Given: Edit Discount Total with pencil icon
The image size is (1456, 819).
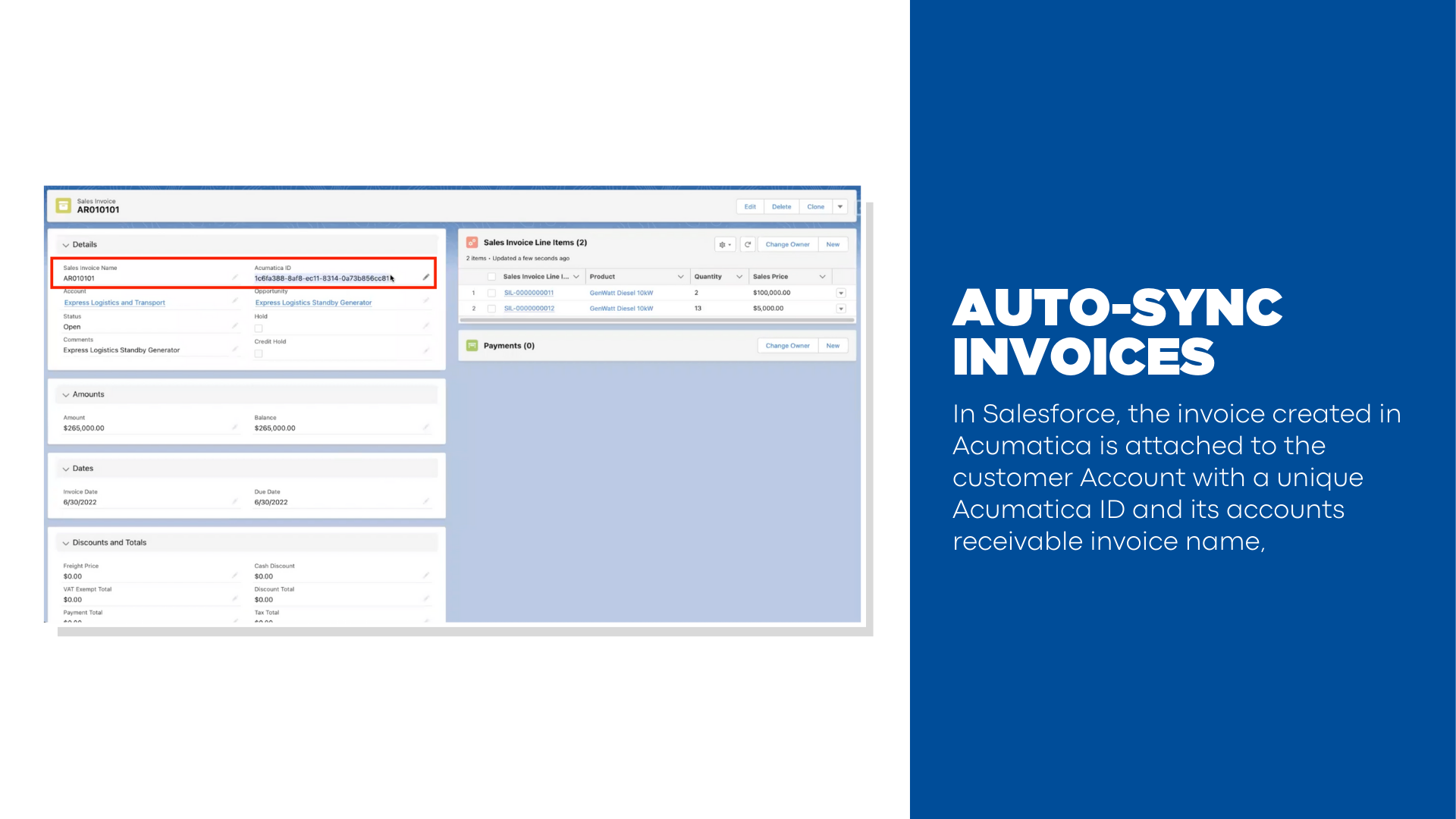Looking at the screenshot, I should [426, 599].
